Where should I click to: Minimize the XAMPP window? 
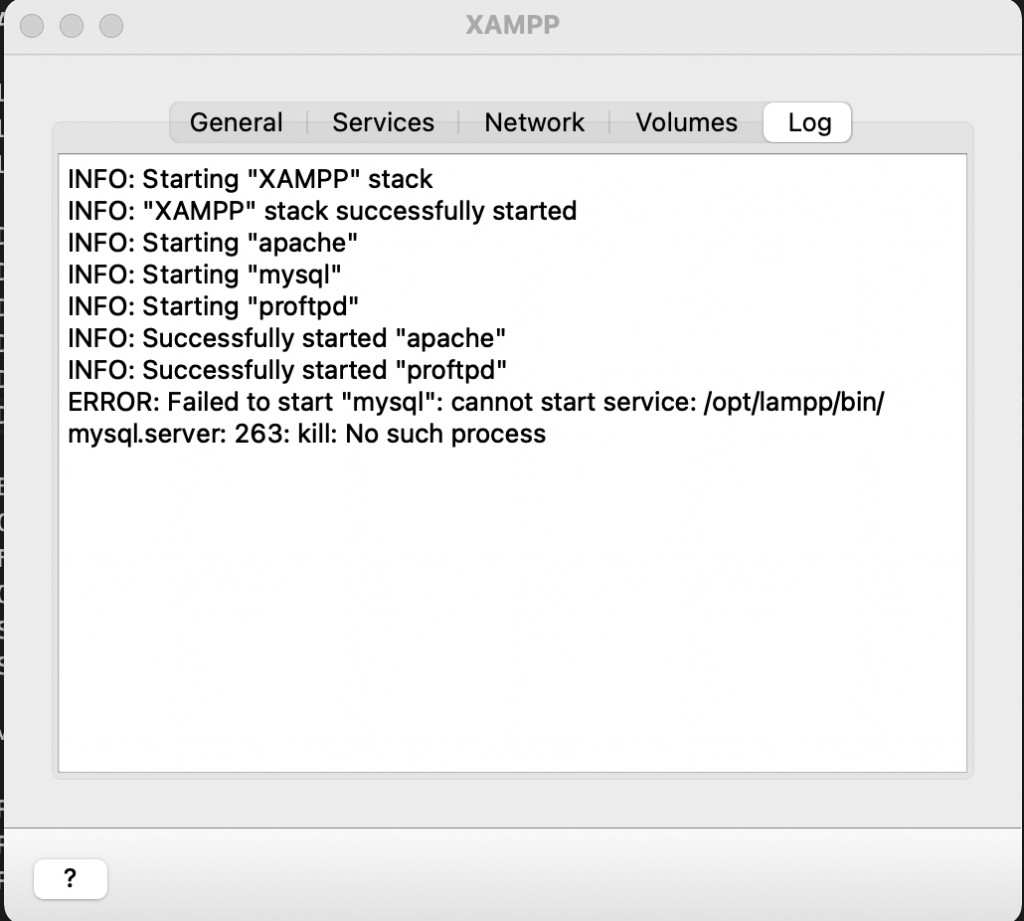(72, 26)
